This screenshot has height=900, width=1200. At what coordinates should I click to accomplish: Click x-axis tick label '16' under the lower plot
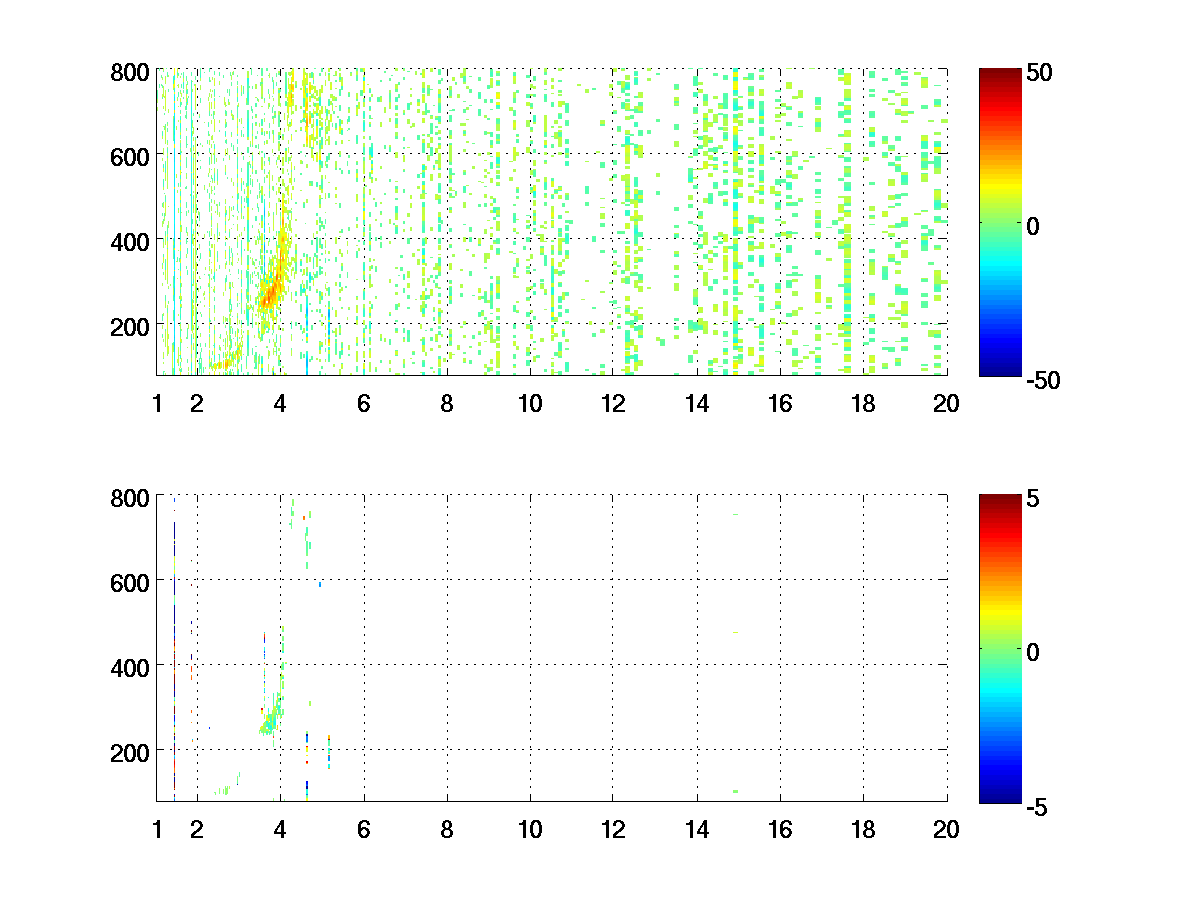tap(780, 829)
